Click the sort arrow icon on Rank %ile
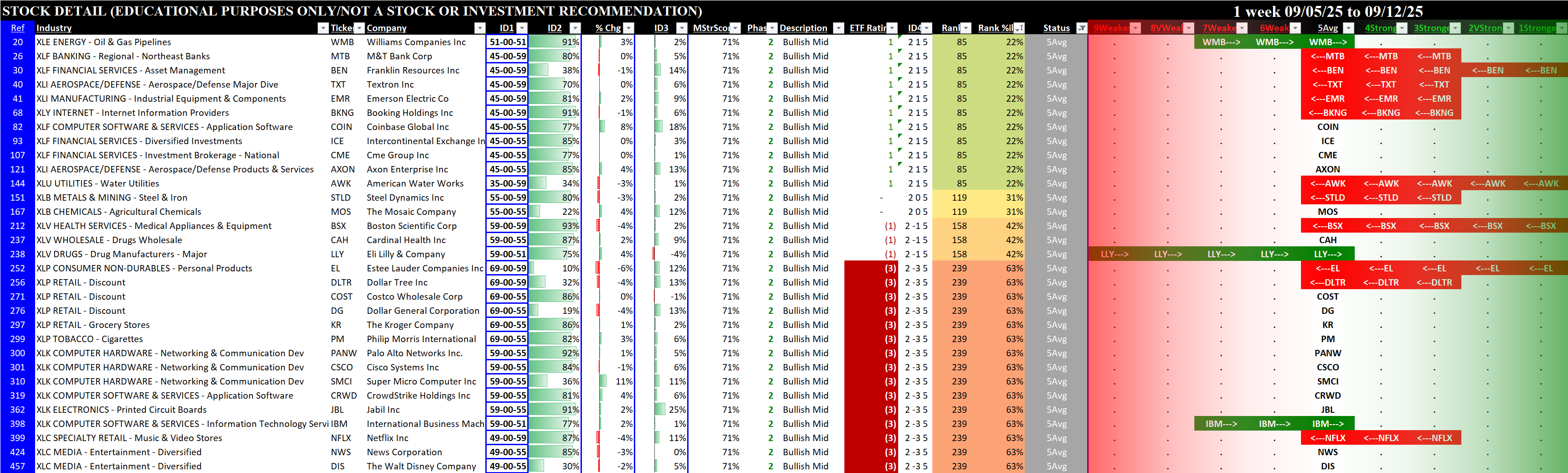The image size is (1568, 473). pos(1019,28)
